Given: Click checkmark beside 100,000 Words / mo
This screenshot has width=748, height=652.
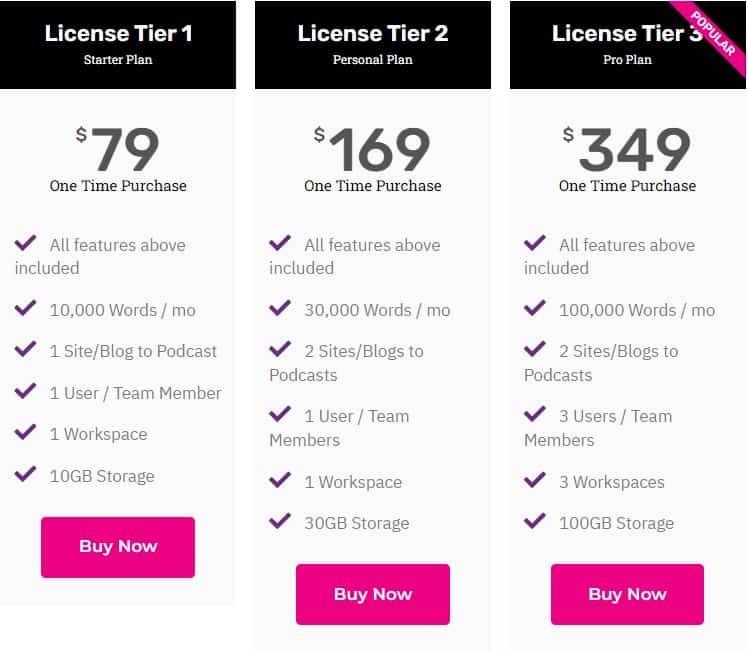Looking at the screenshot, I should click(x=535, y=309).
